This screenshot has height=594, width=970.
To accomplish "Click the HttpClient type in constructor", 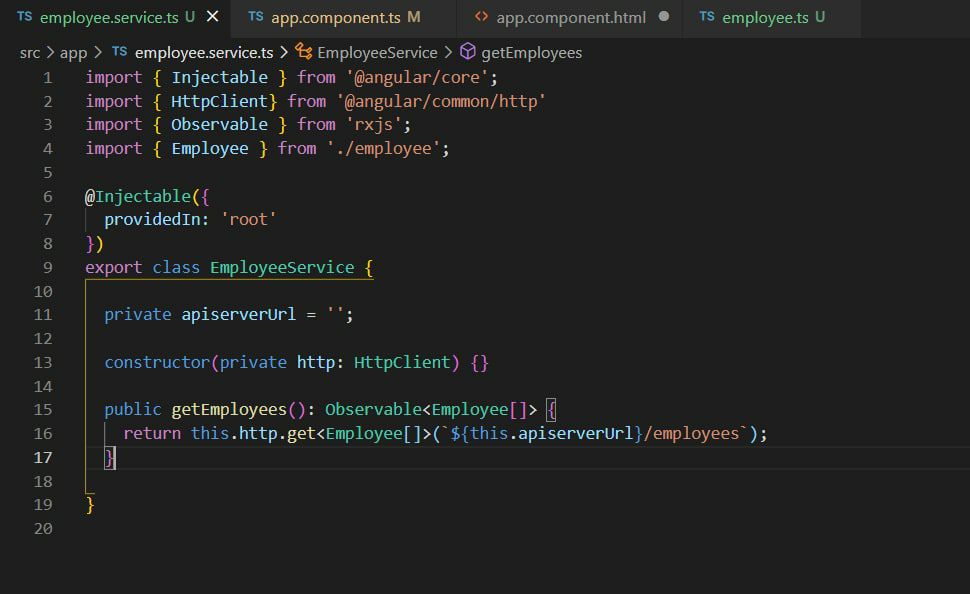I will (x=401, y=363).
